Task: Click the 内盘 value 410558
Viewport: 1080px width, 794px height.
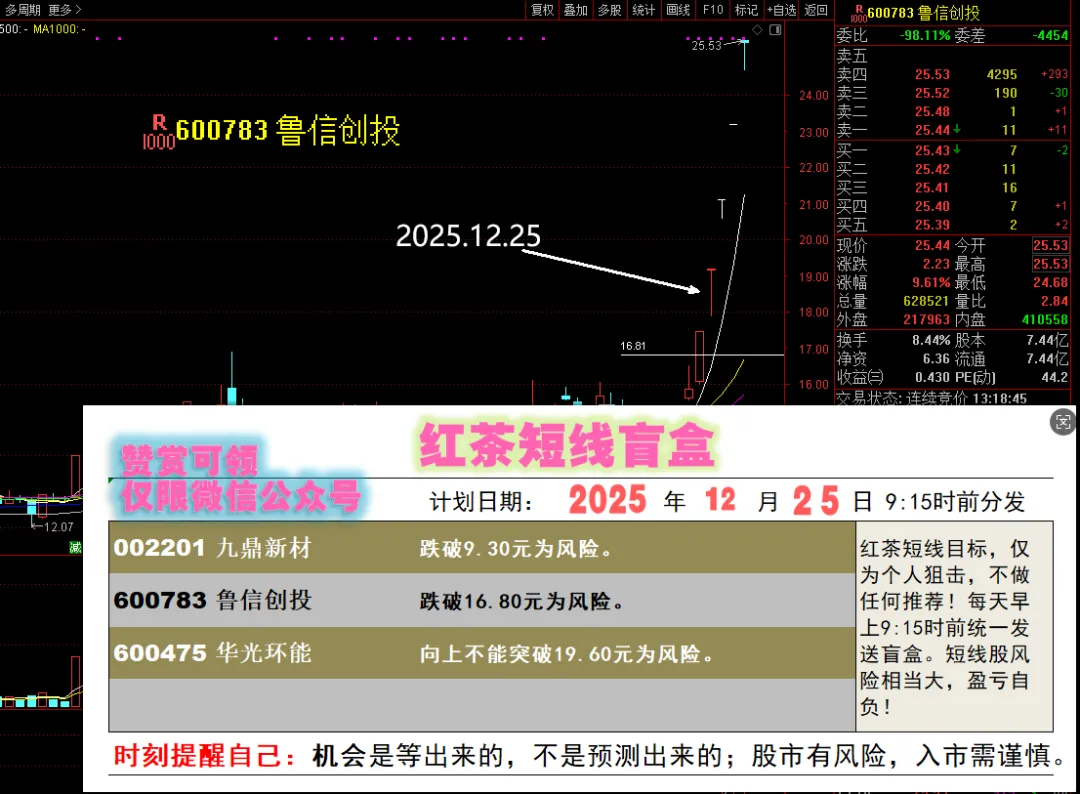Action: pyautogui.click(x=1045, y=320)
